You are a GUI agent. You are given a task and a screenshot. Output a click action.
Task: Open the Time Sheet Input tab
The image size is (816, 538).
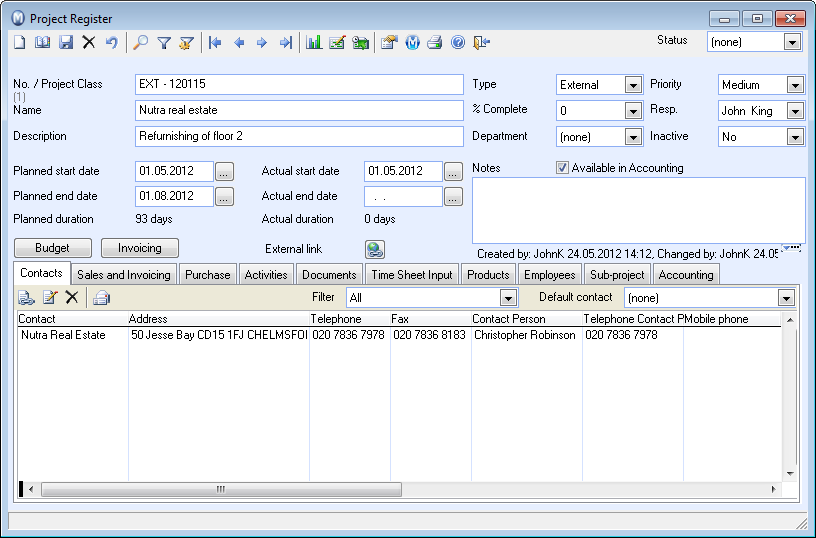click(x=411, y=275)
